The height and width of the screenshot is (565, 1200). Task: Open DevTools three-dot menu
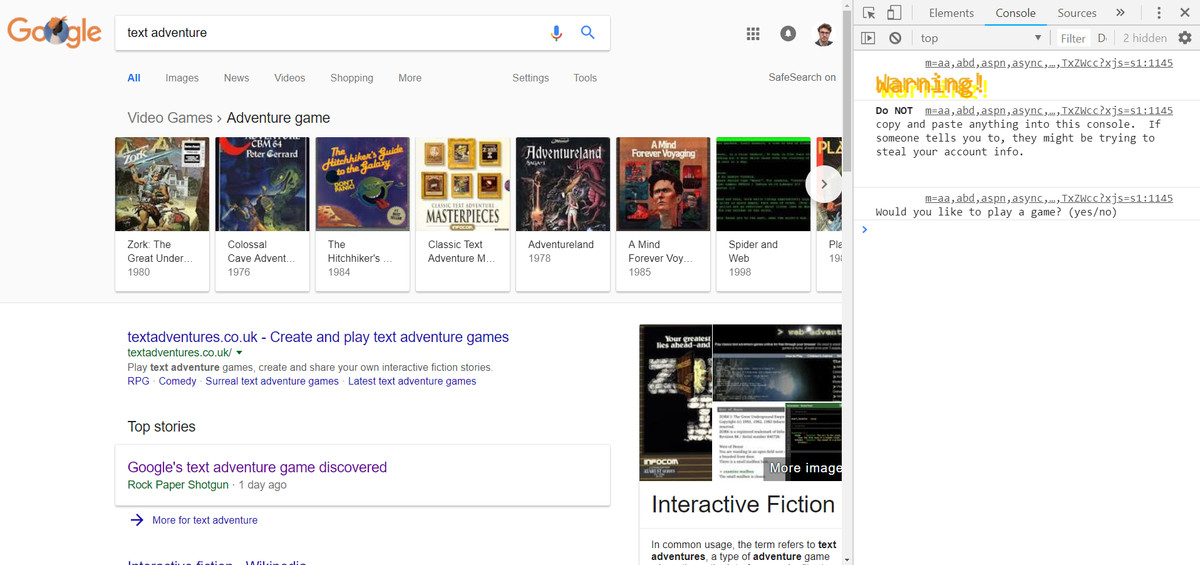tap(1159, 13)
